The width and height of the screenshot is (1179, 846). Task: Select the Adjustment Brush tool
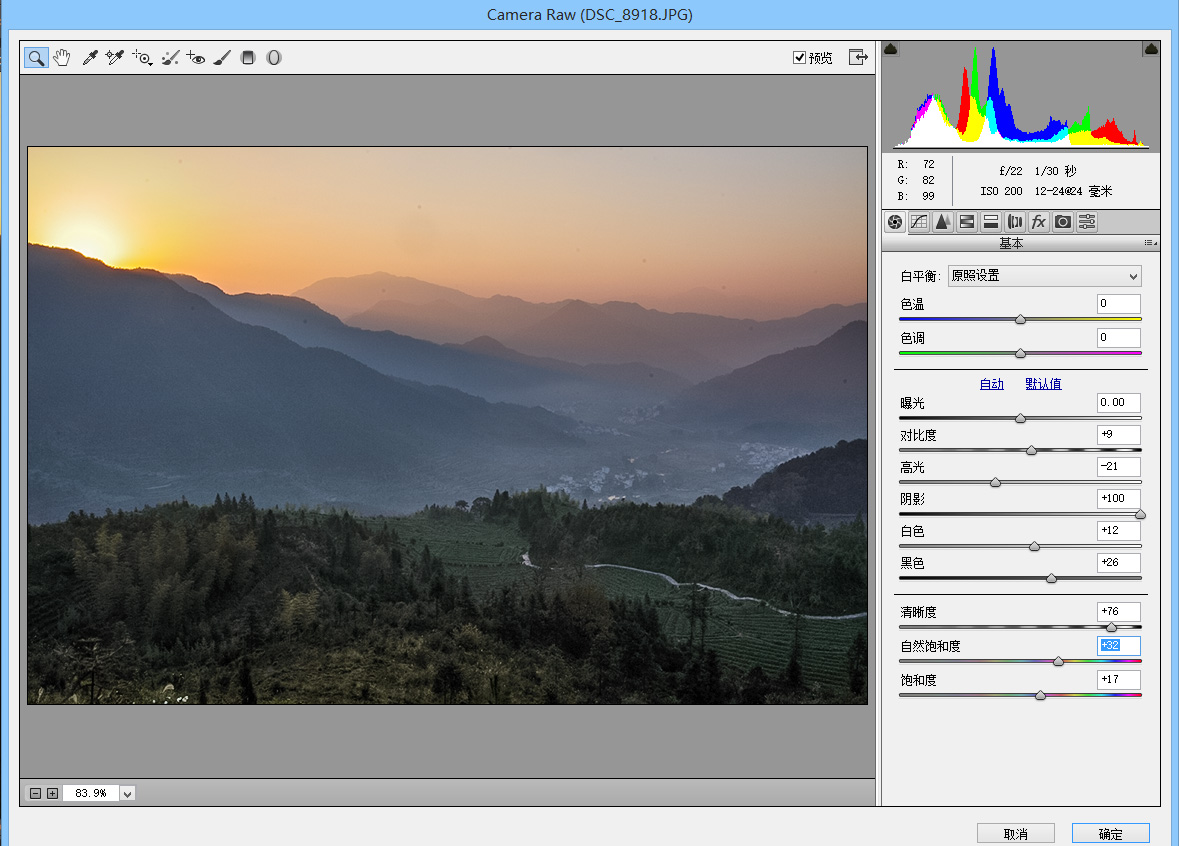pos(222,58)
